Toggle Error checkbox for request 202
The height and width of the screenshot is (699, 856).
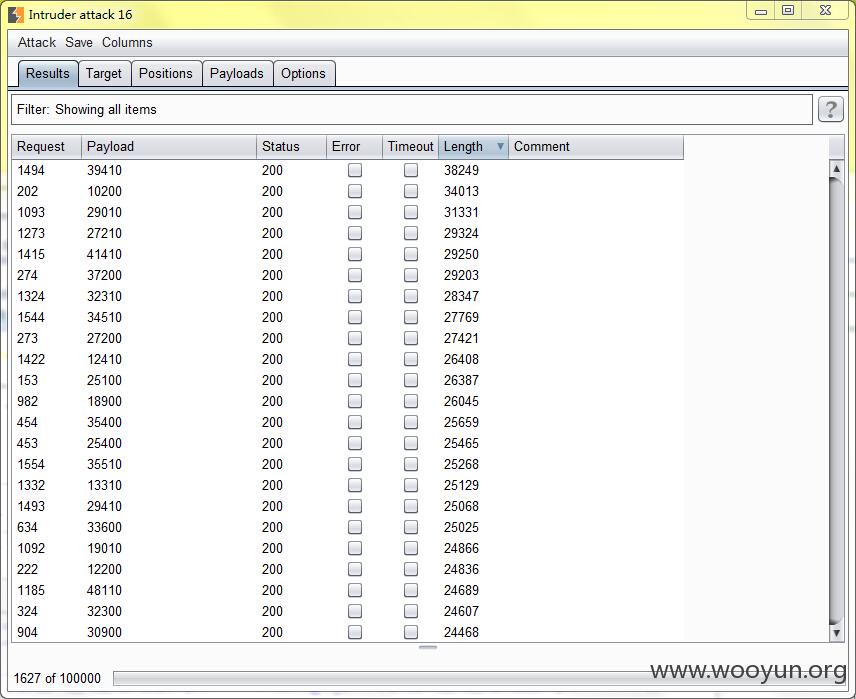coord(355,191)
